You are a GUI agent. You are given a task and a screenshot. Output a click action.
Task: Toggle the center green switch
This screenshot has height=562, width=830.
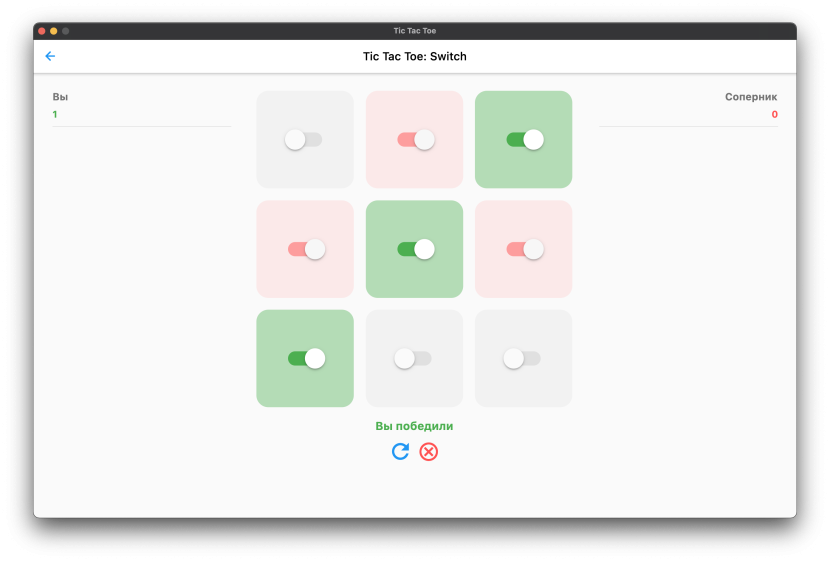[x=415, y=249]
